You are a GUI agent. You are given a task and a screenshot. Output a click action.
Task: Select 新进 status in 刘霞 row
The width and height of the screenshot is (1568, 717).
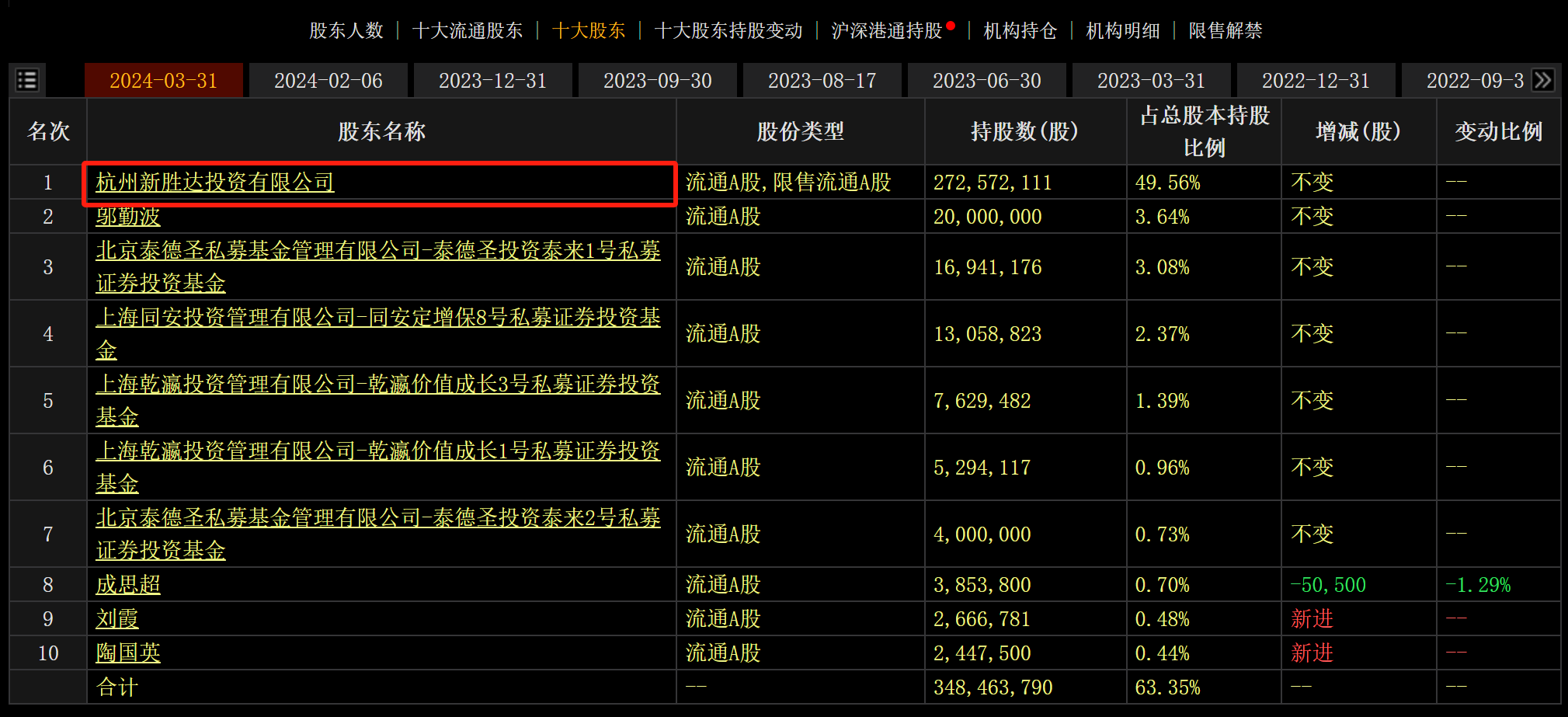pyautogui.click(x=1312, y=619)
